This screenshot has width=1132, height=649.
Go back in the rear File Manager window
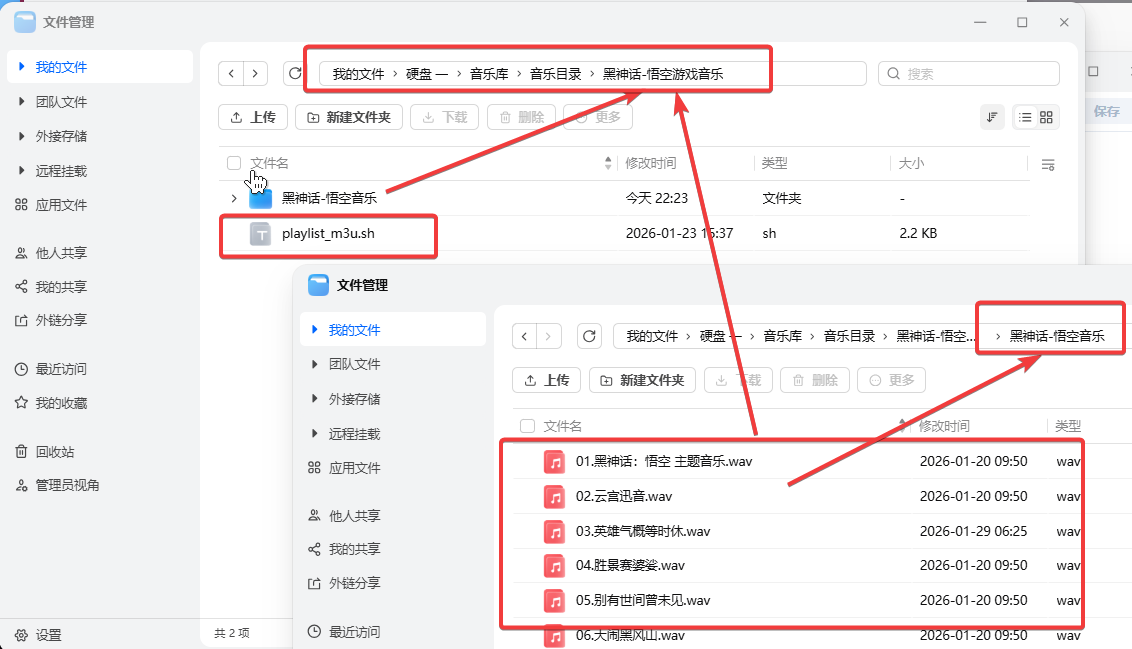(231, 74)
